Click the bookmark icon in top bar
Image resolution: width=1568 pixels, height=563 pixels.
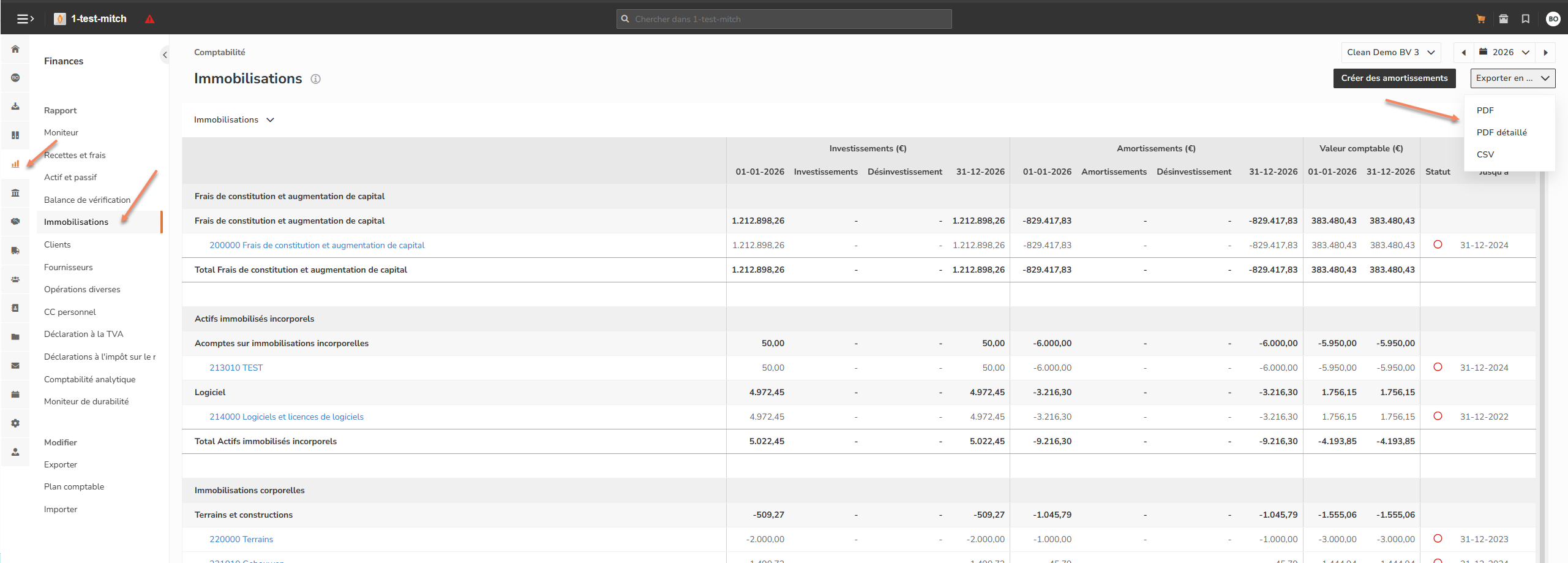point(1525,19)
